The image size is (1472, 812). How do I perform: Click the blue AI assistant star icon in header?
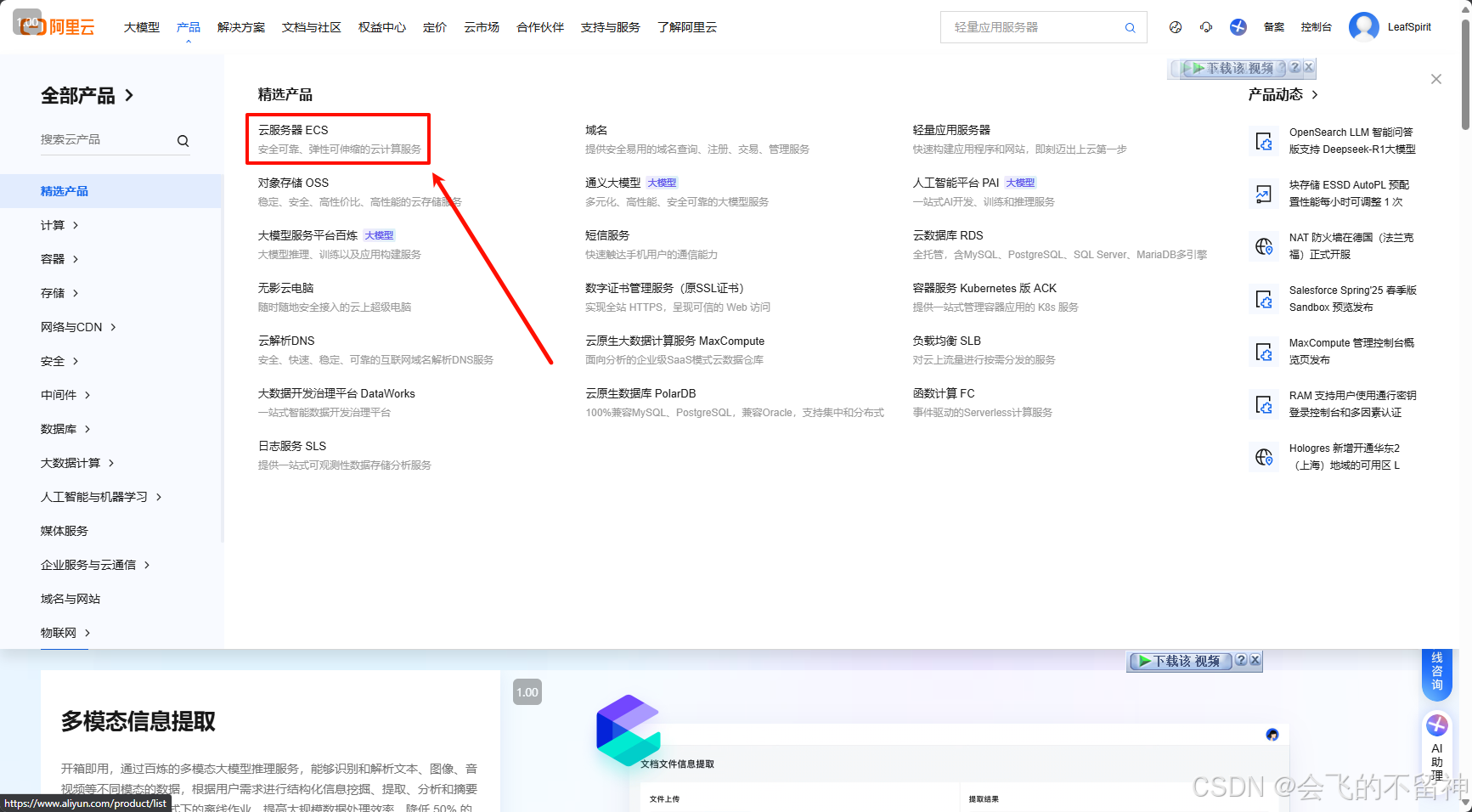coord(1238,27)
